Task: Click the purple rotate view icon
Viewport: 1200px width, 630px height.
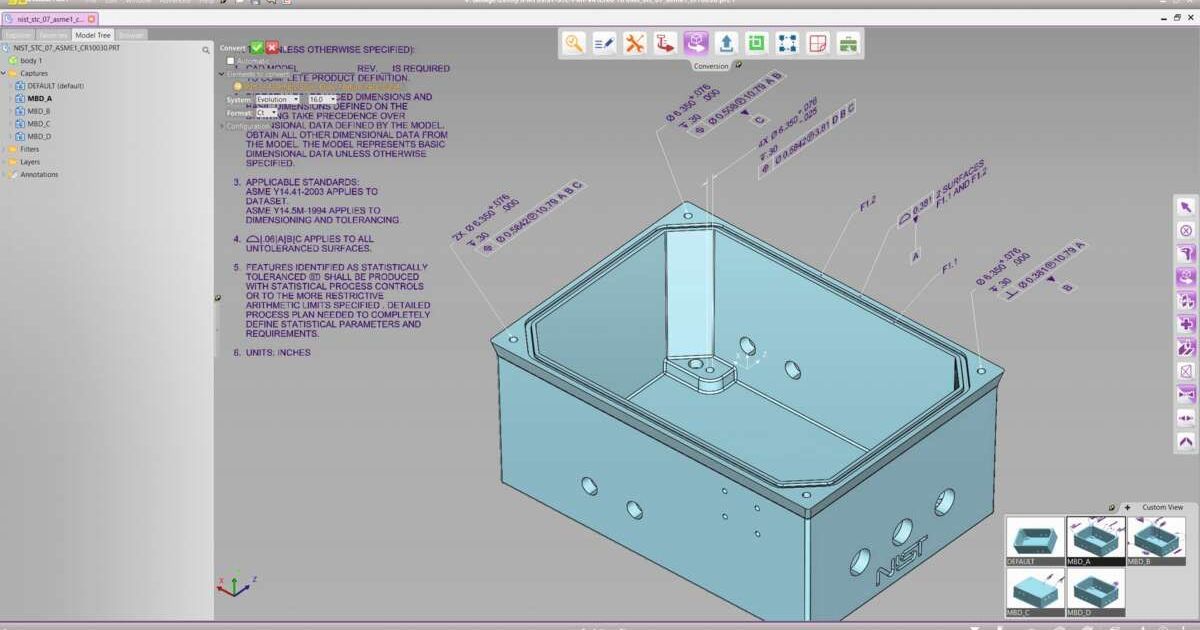Action: point(1186,277)
